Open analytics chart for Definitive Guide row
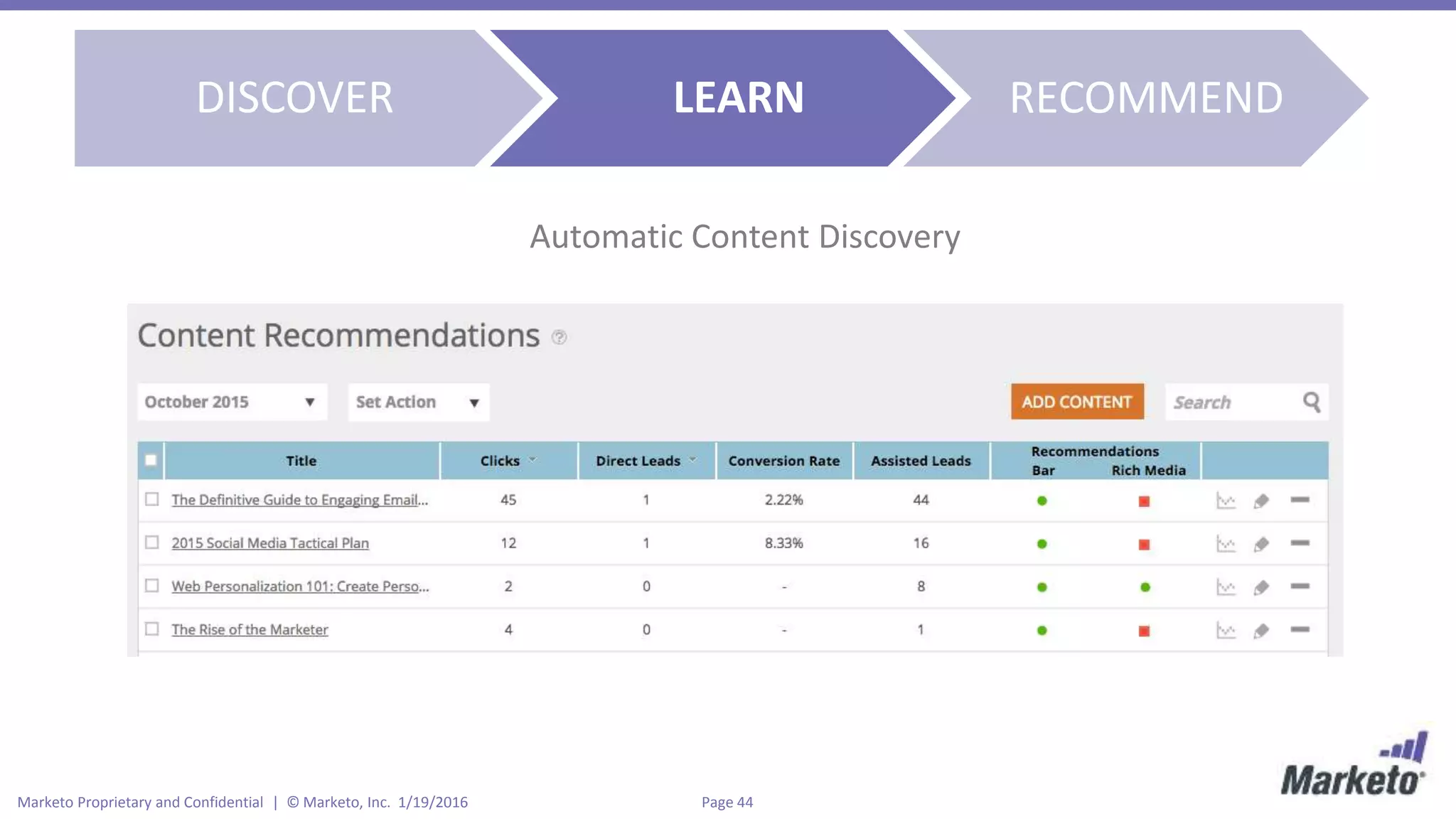Image resolution: width=1456 pixels, height=819 pixels. 1226,500
